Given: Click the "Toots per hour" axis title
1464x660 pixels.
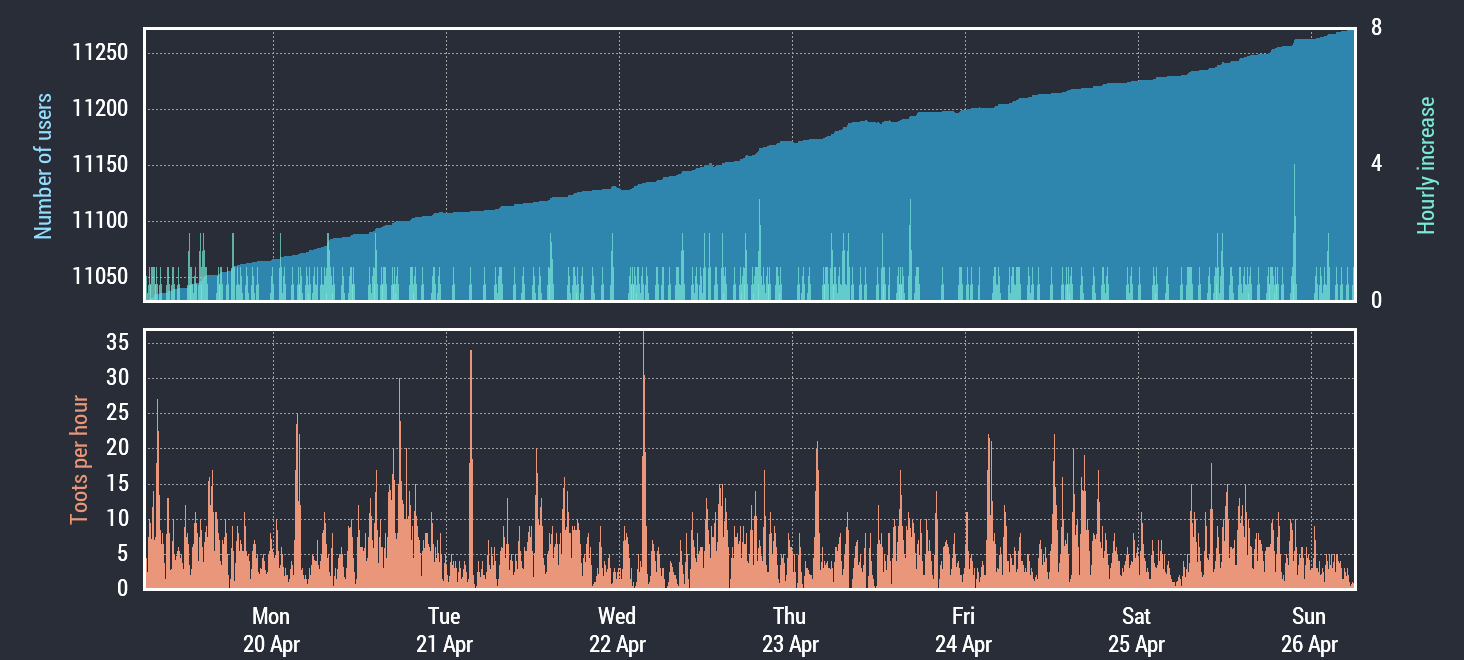Looking at the screenshot, I should tap(79, 460).
